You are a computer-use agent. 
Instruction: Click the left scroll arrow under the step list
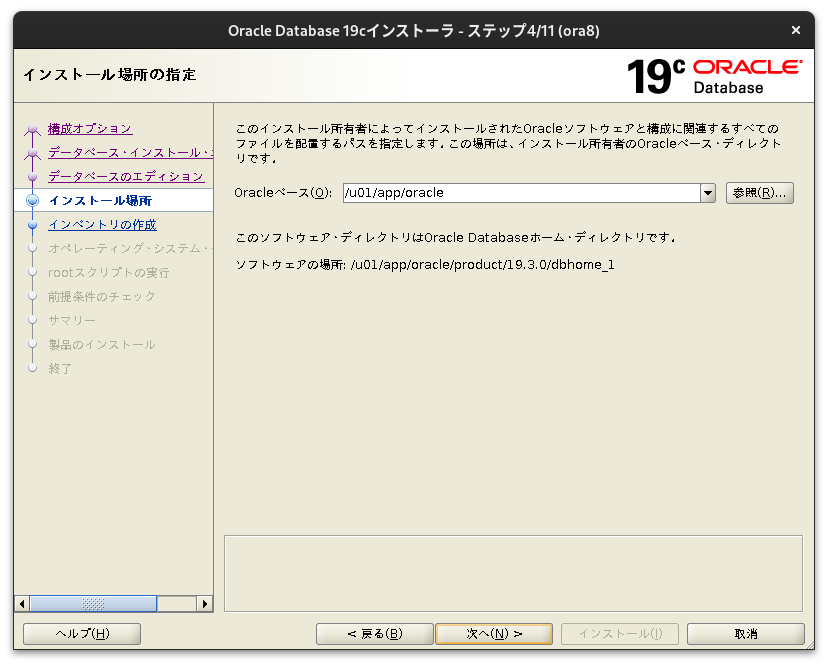coord(23,603)
